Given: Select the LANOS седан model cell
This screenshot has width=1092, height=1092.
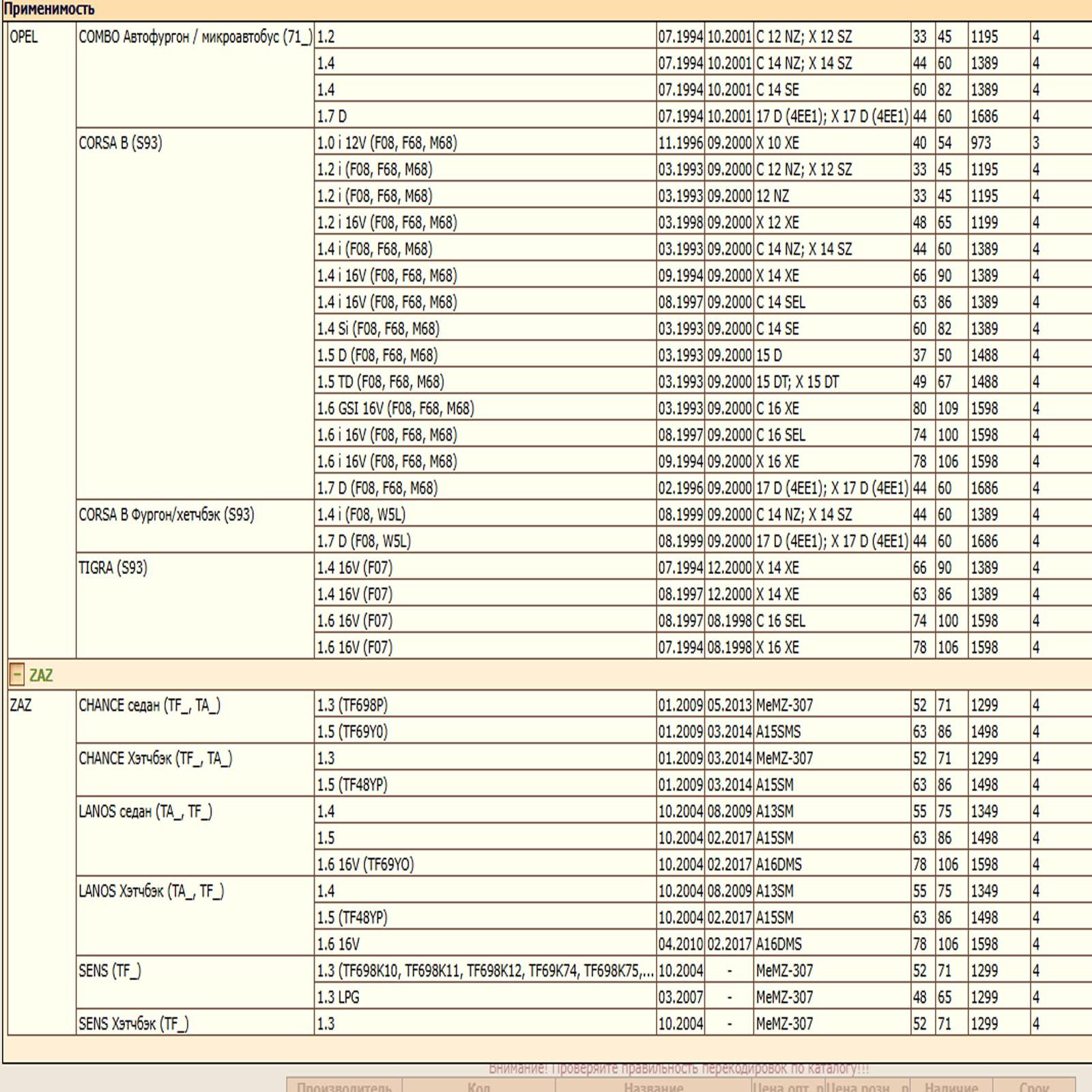Looking at the screenshot, I should tap(145, 811).
